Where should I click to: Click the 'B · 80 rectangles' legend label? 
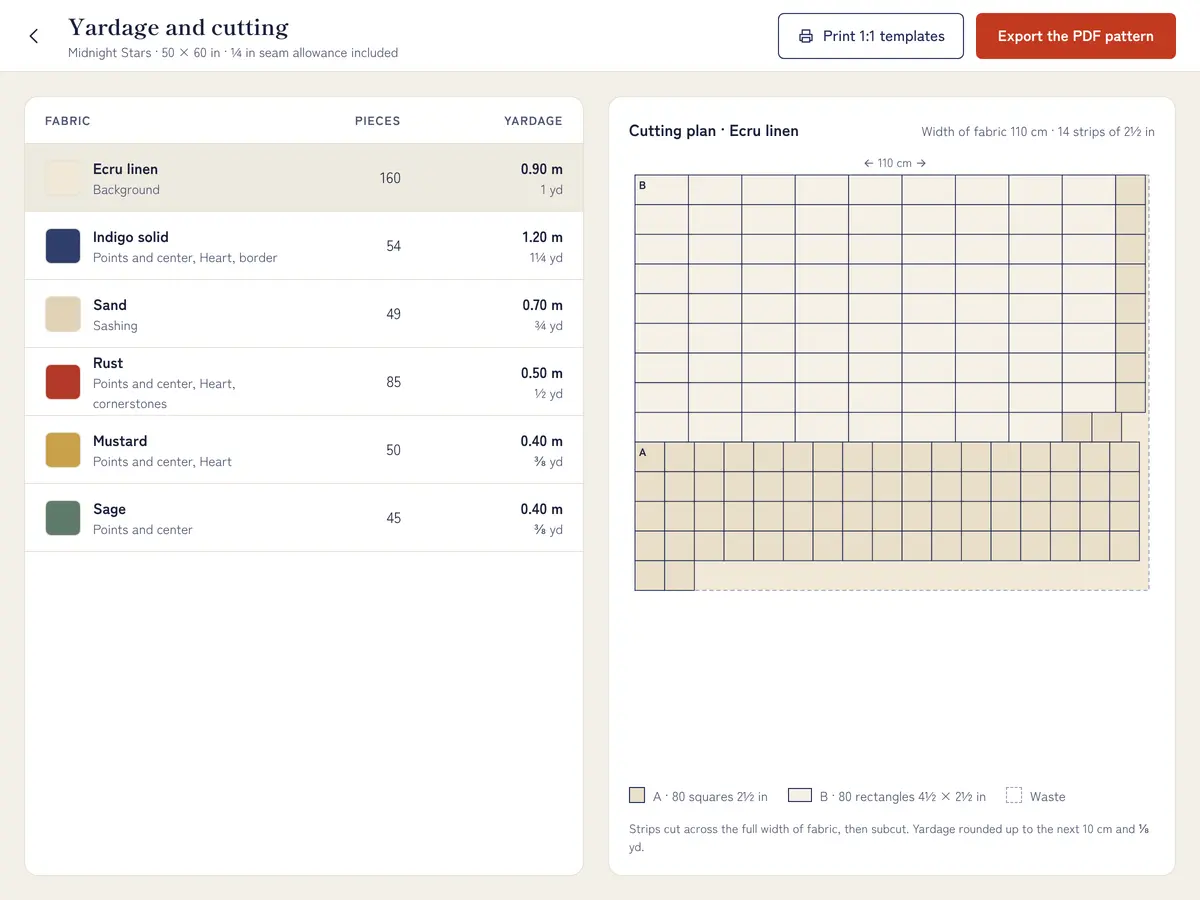click(x=902, y=797)
